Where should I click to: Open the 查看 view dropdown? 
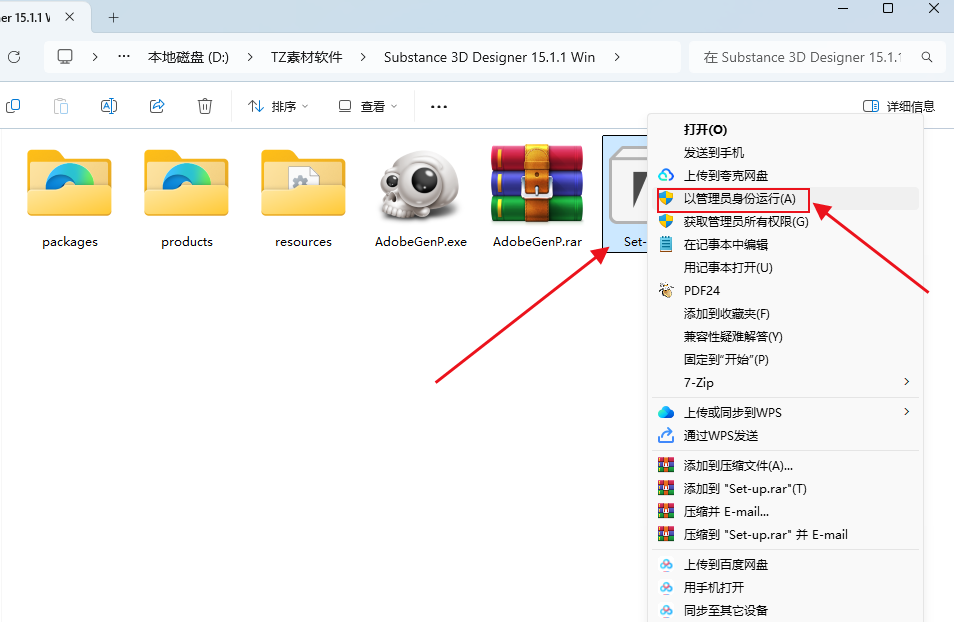click(368, 107)
